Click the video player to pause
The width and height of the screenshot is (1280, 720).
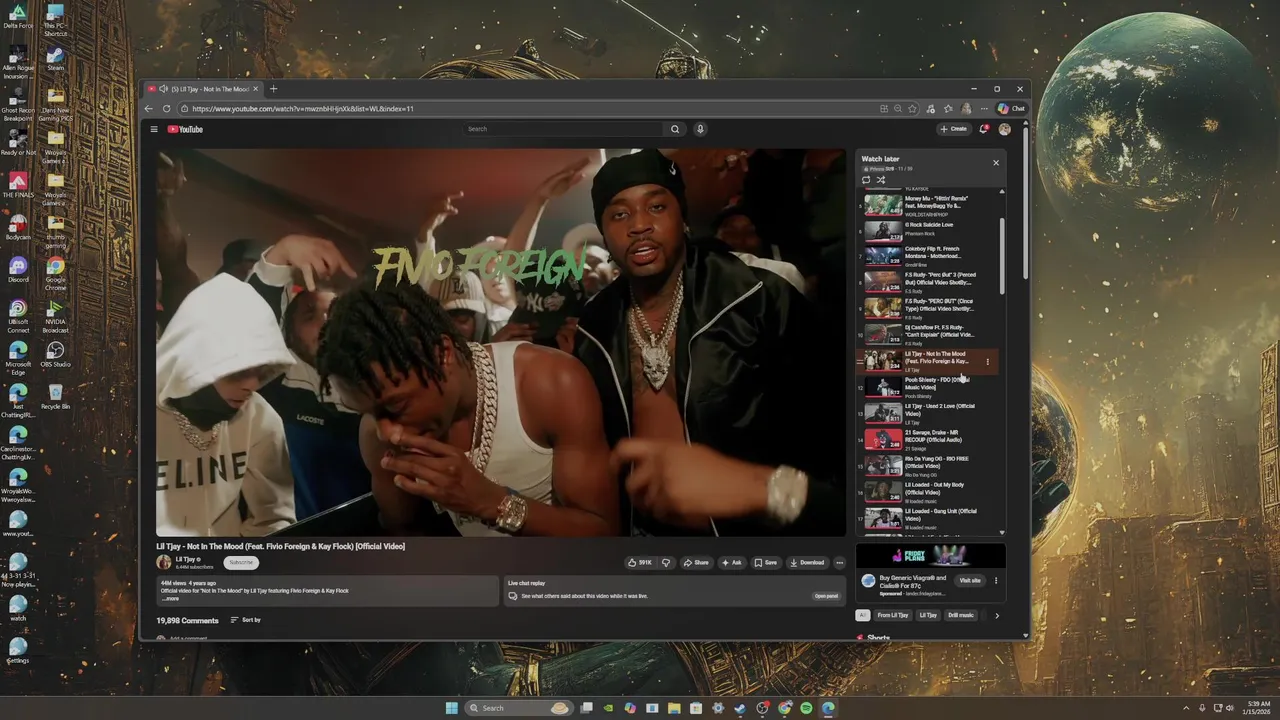[x=500, y=342]
